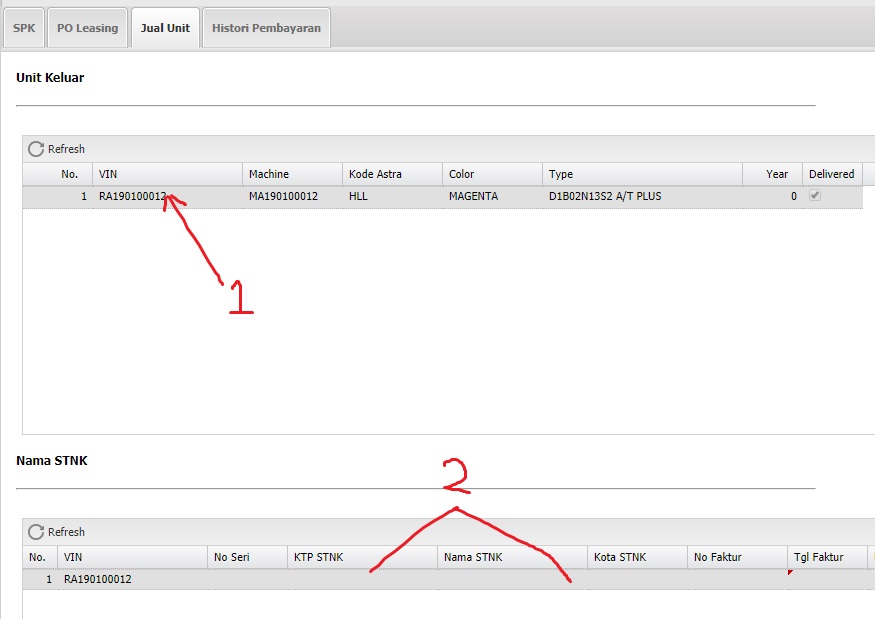
Task: Click the Kode Astra column header
Action: click(x=392, y=174)
